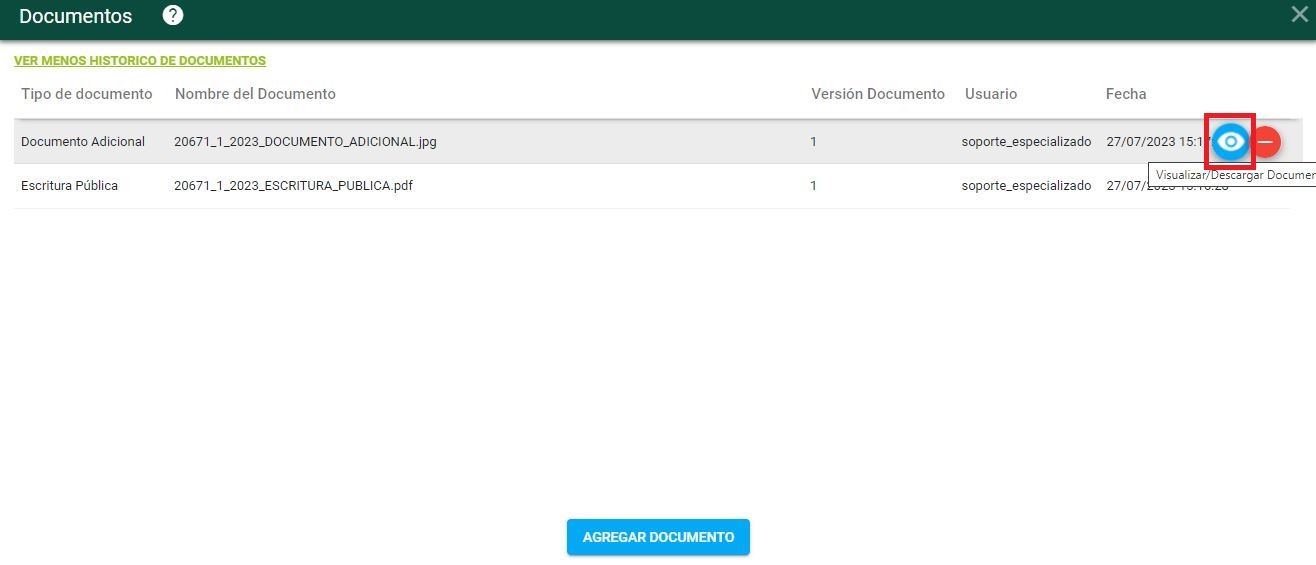Select version 1 in Documento Adicional row
The image size is (1316, 565).
click(814, 142)
